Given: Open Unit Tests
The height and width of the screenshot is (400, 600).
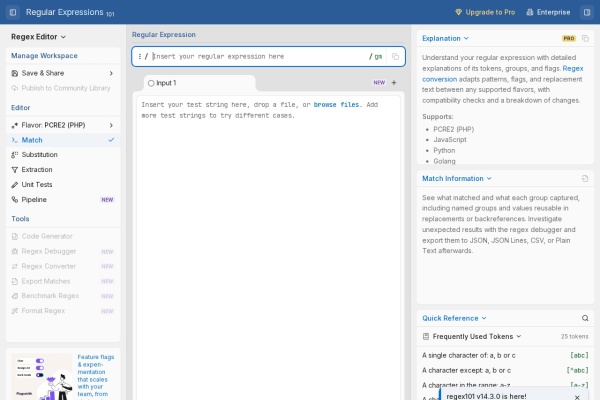Looking at the screenshot, I should click(x=63, y=184).
